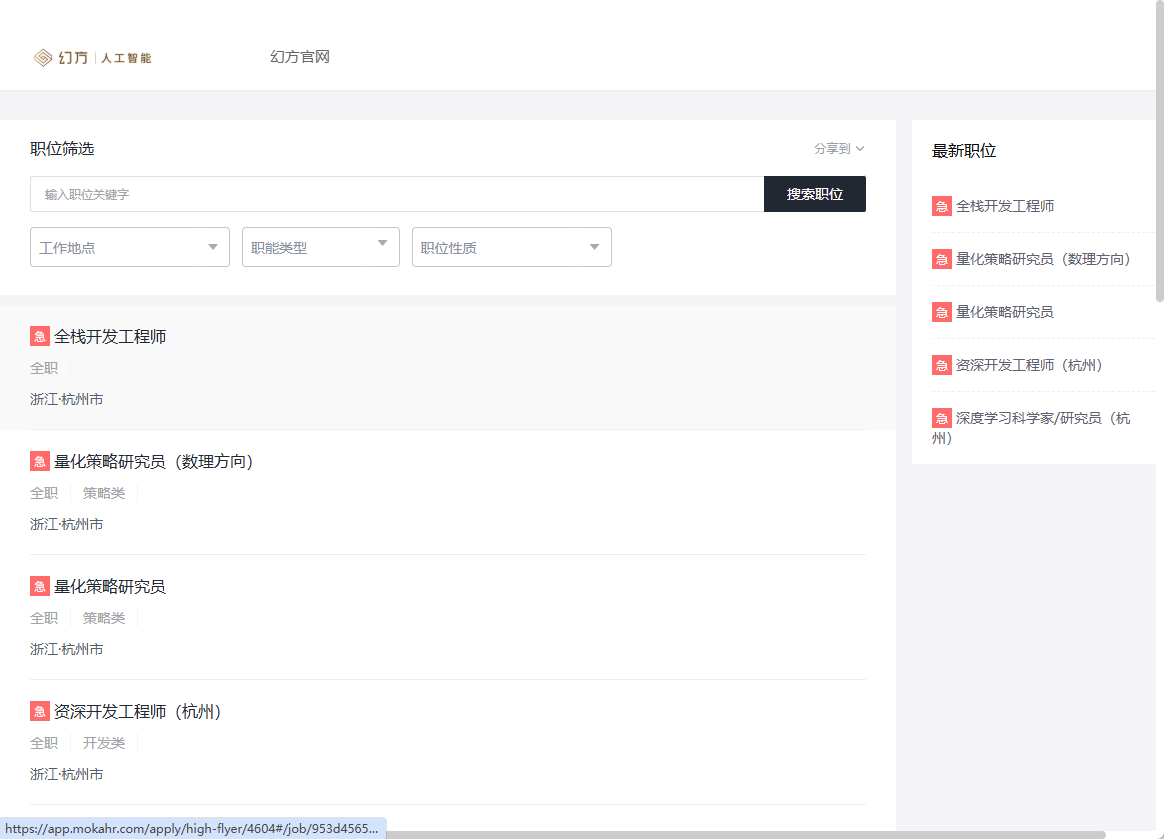Click urgent badge beside 资深开发工程师 in sidebar
This screenshot has height=839, width=1164.
click(x=942, y=365)
